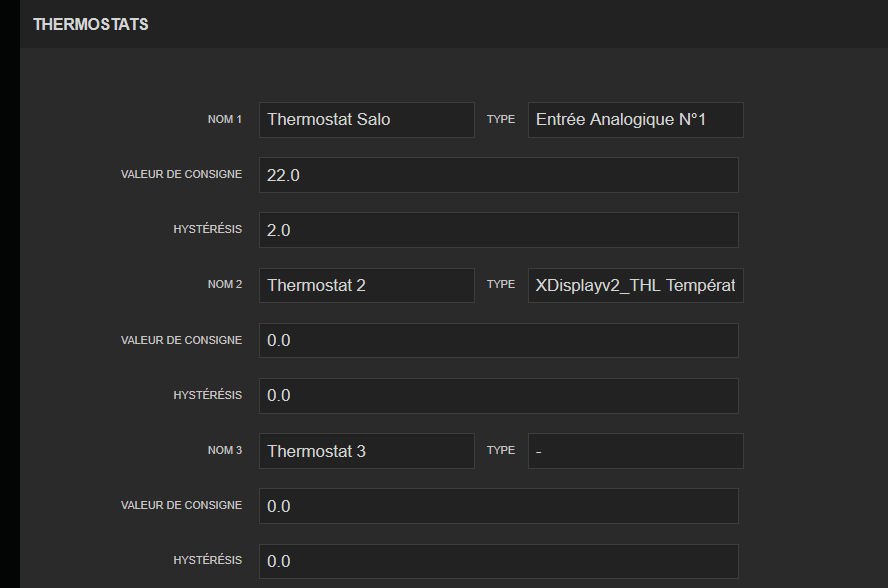The height and width of the screenshot is (588, 888).
Task: Focus the 2.0 hystérésis input field
Action: pyautogui.click(x=498, y=230)
